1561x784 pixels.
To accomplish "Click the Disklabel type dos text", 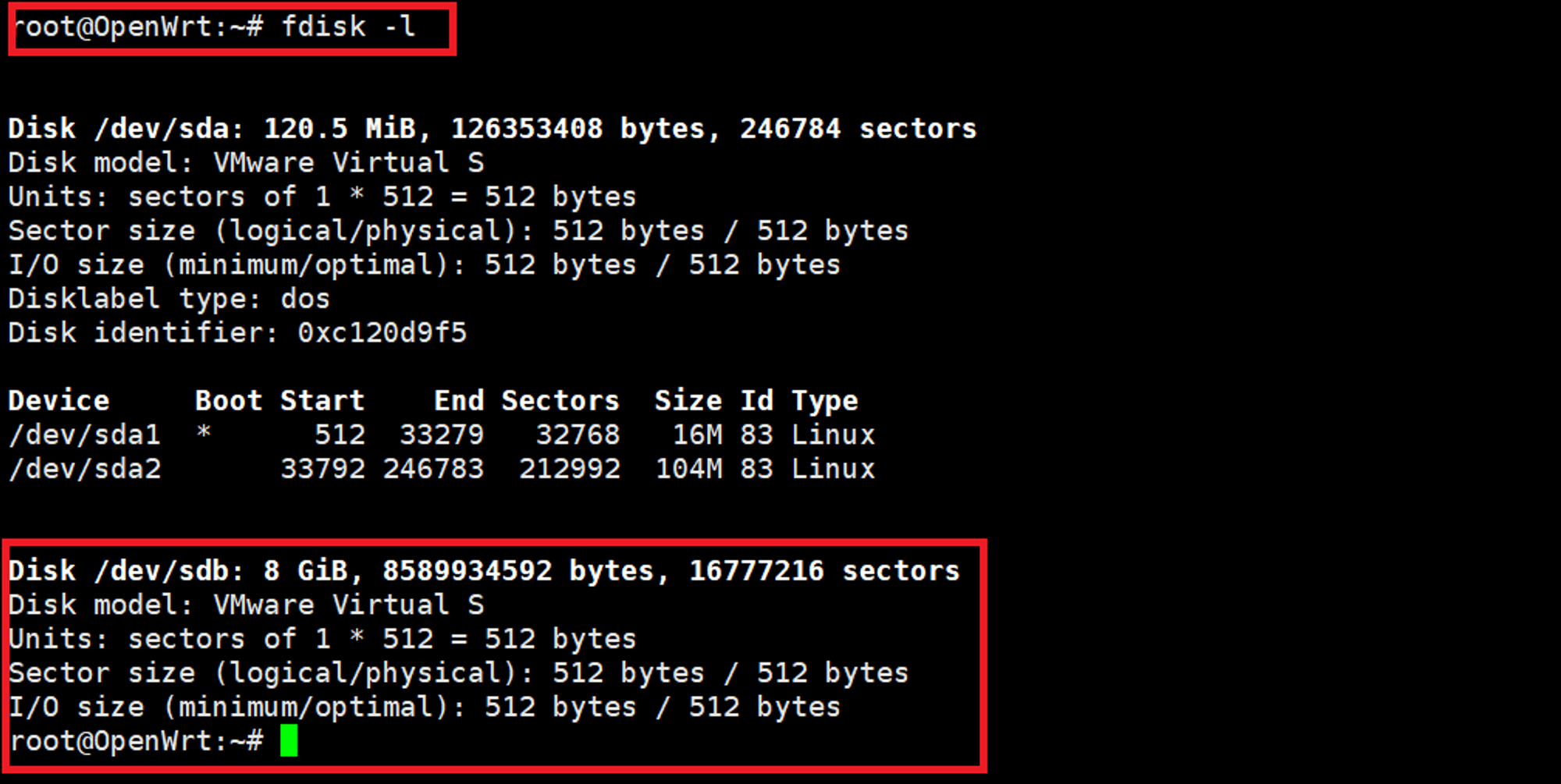I will [x=169, y=299].
